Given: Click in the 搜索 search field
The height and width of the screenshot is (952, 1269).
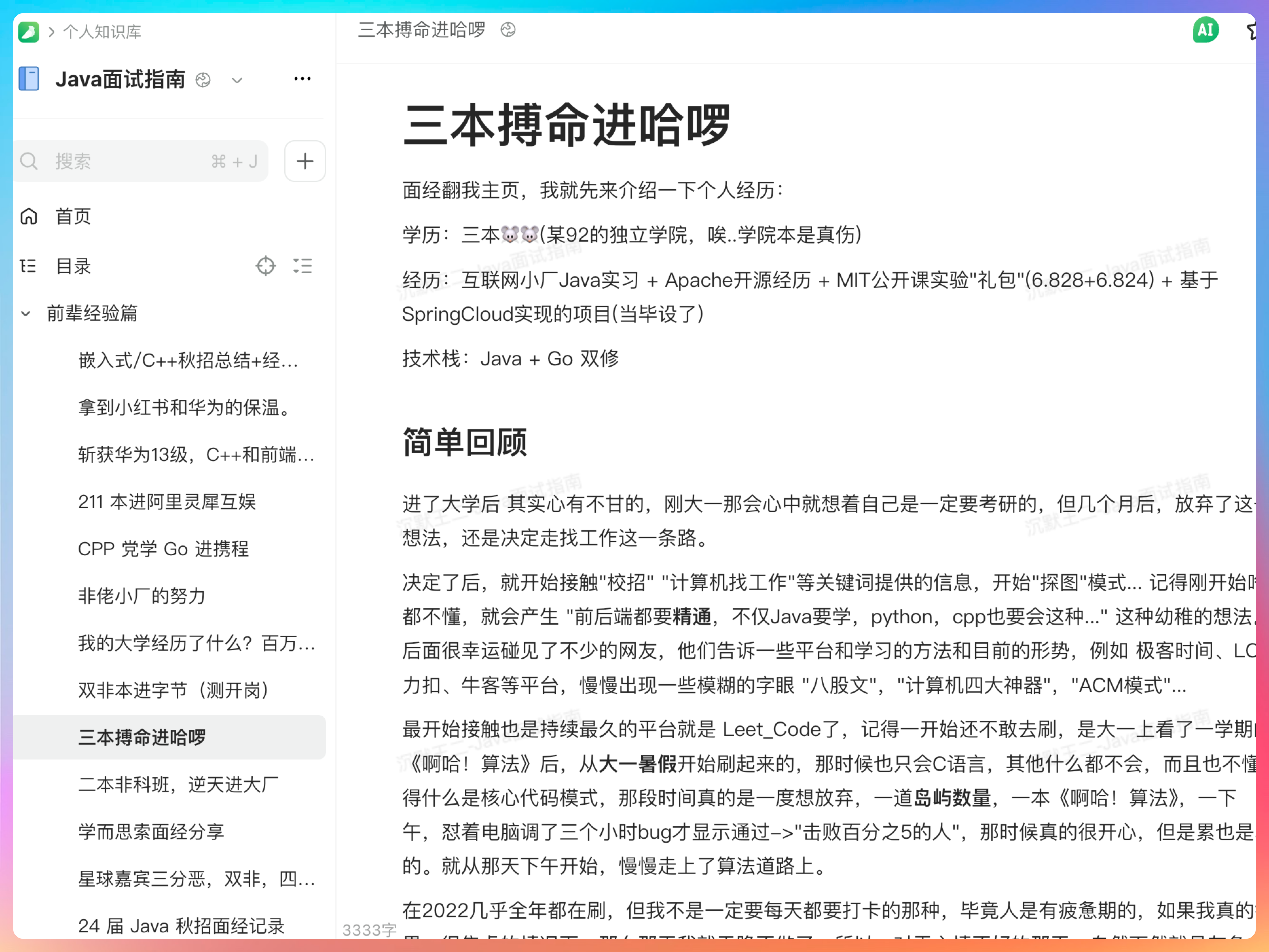Looking at the screenshot, I should tap(132, 161).
